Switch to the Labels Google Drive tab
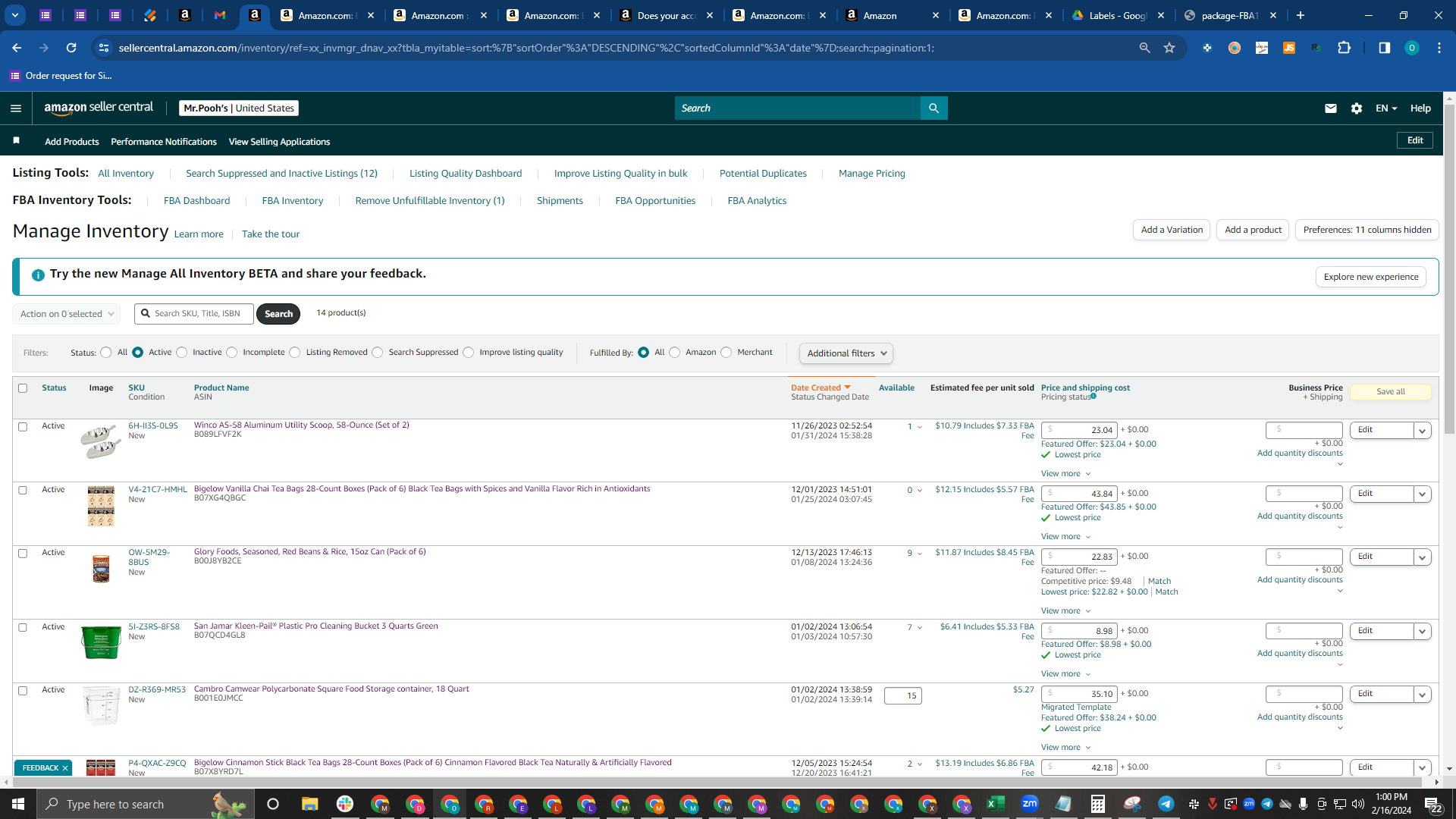 (1119, 15)
